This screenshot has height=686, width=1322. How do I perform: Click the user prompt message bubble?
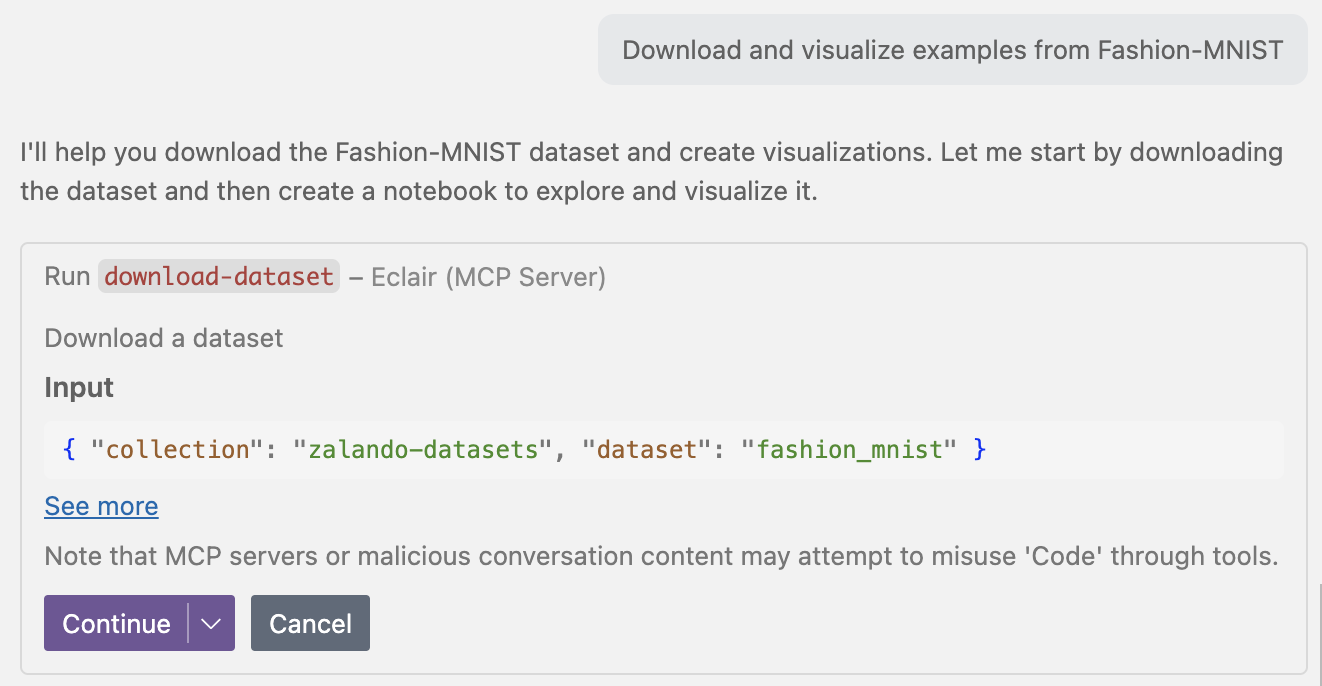(952, 50)
